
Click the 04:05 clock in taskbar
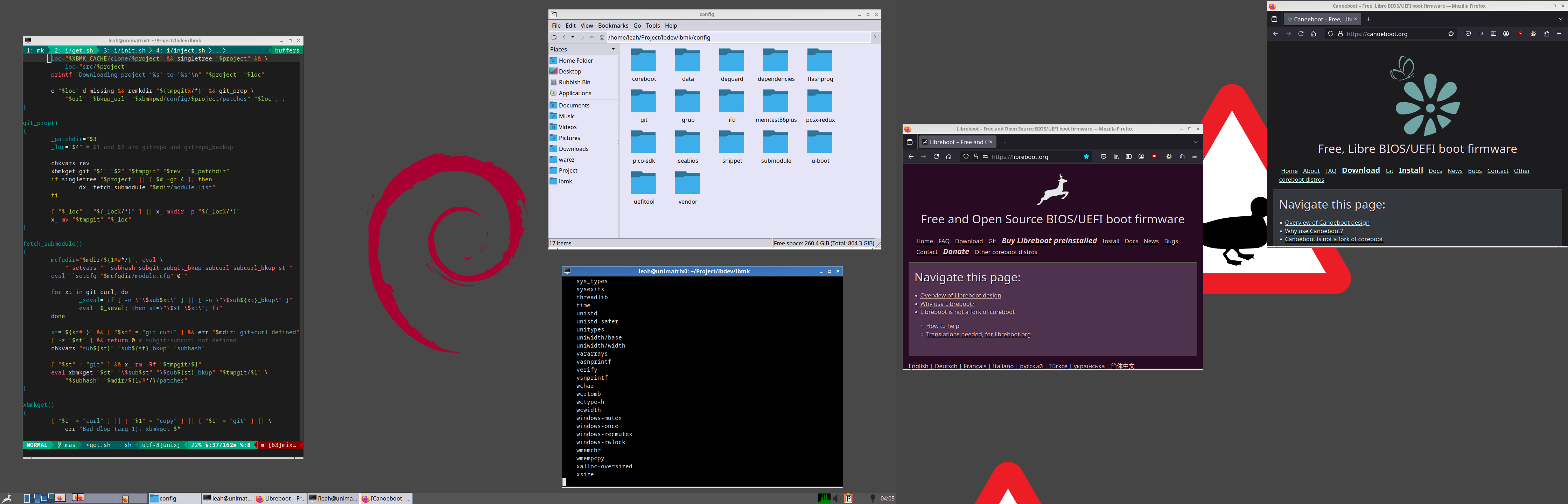[887, 498]
